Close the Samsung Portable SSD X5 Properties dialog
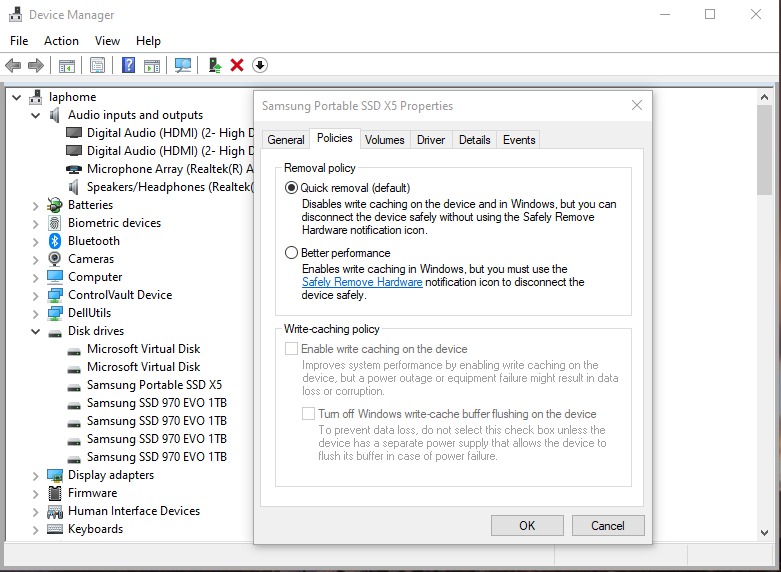 click(637, 105)
